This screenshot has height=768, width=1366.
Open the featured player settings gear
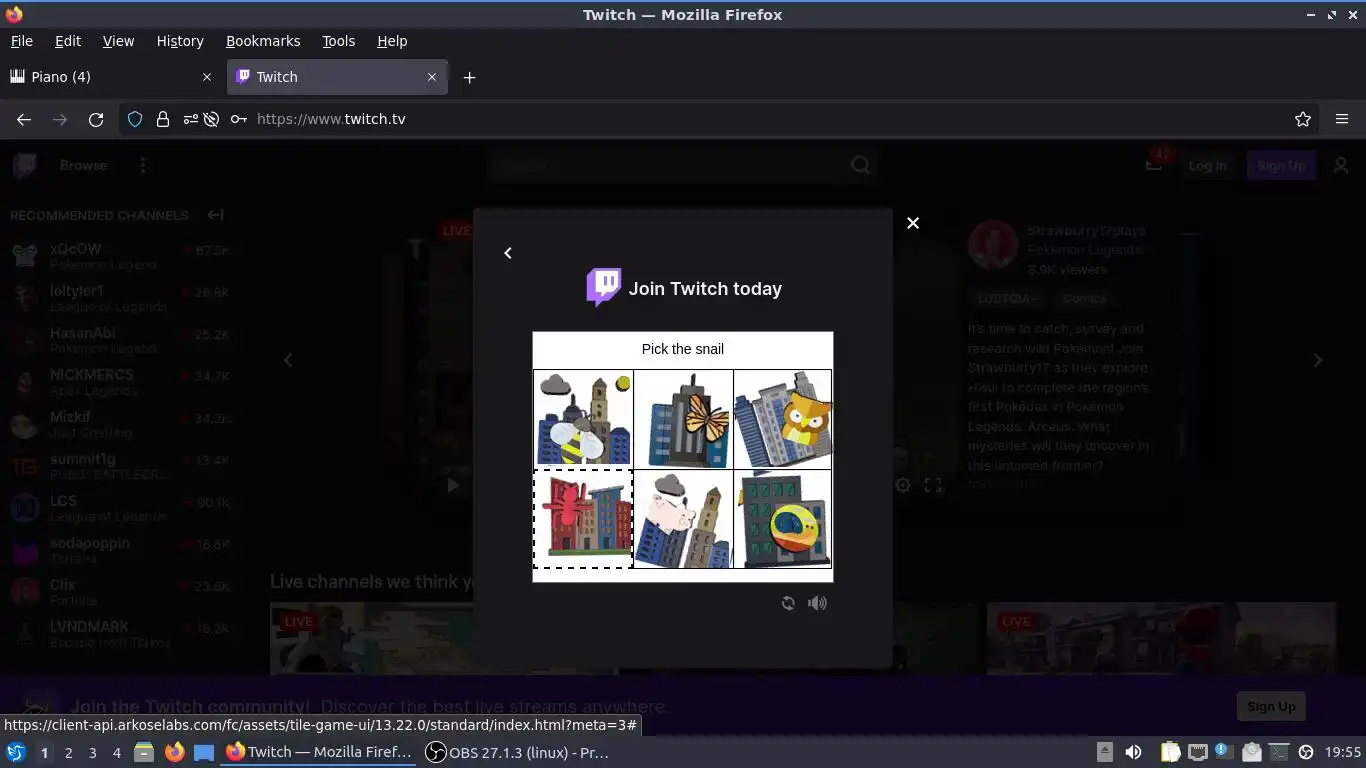tap(902, 485)
